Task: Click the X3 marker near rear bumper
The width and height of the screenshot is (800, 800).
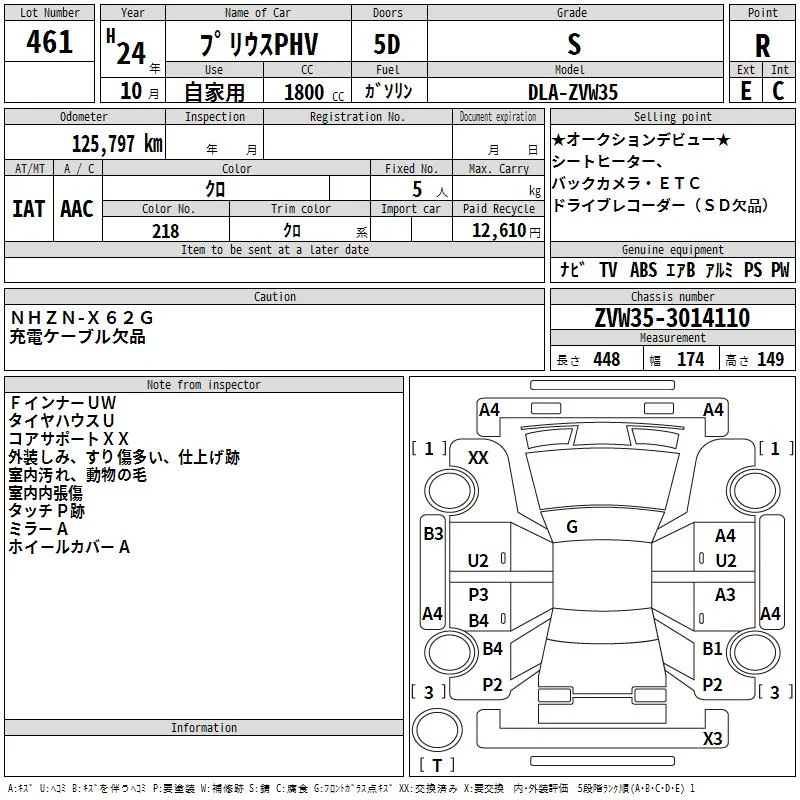Action: click(x=712, y=739)
